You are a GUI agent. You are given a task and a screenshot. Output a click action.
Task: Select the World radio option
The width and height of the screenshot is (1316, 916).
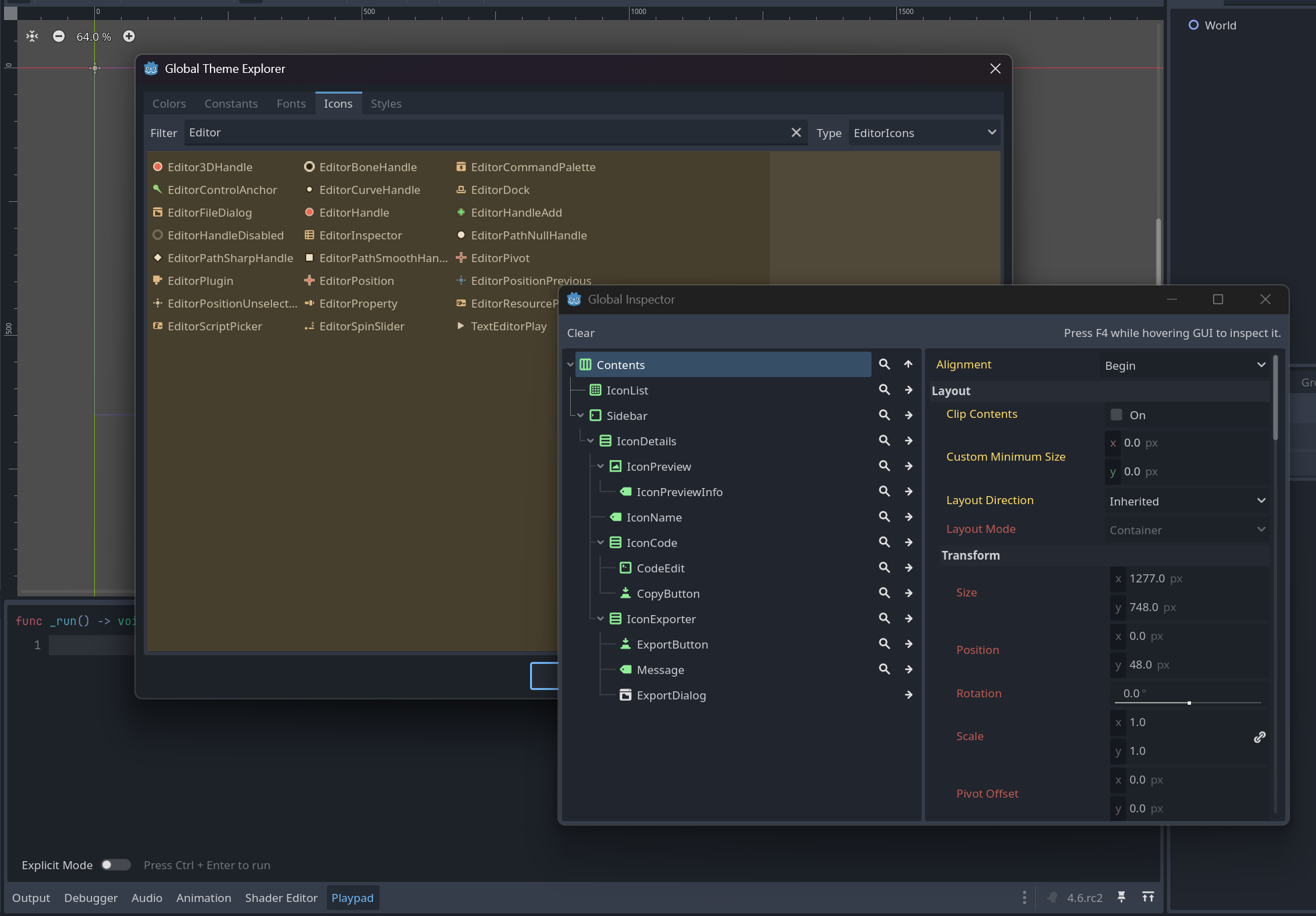[1194, 25]
